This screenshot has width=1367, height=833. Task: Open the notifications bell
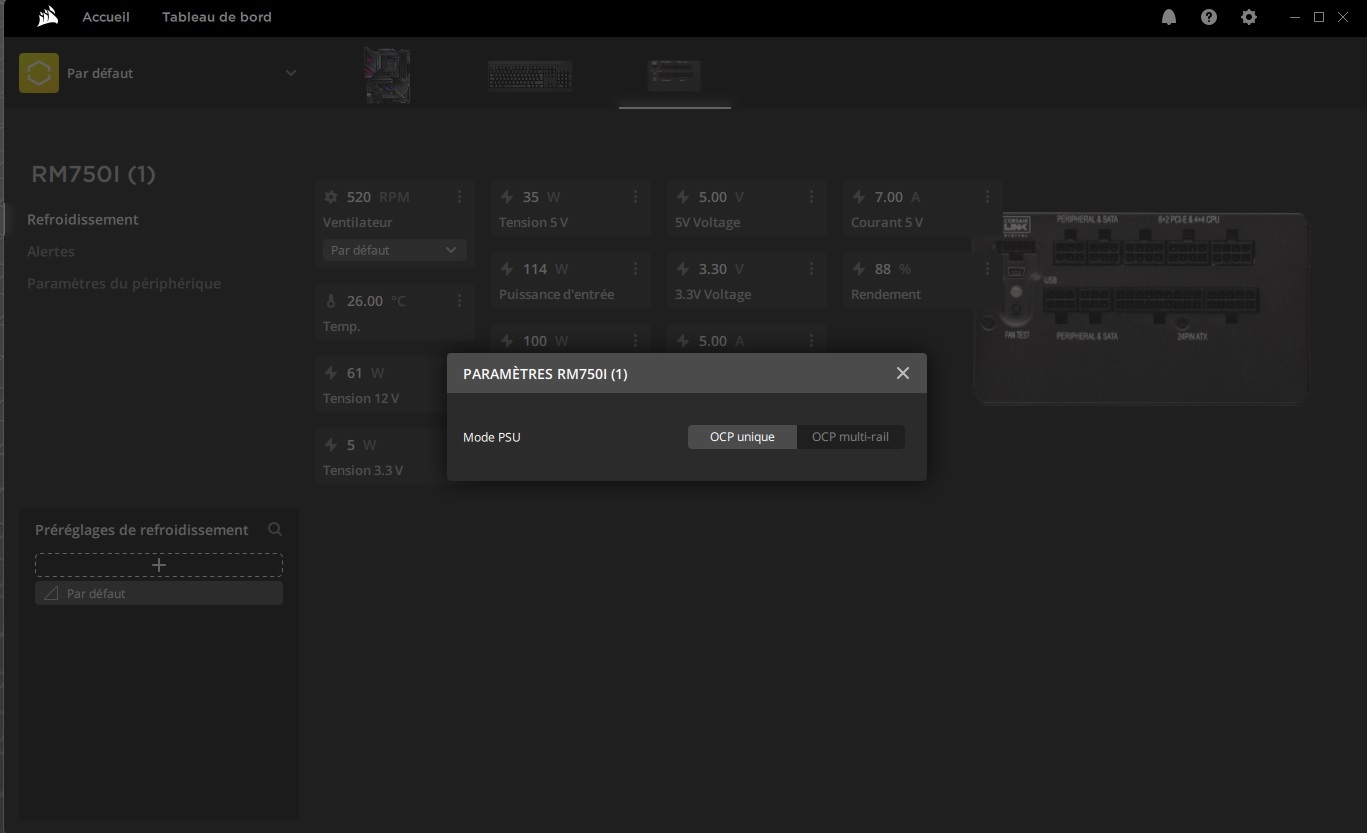click(x=1169, y=17)
